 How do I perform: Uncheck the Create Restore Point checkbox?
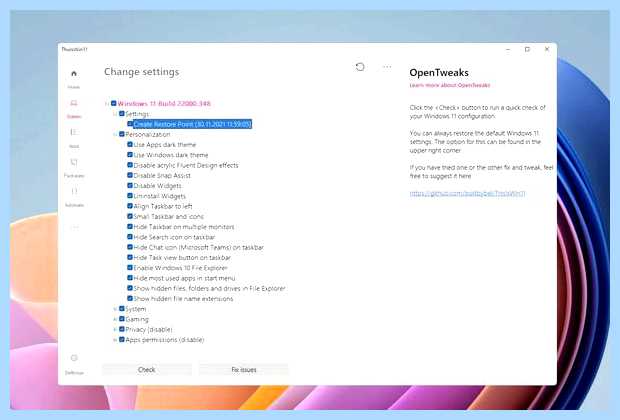coord(130,124)
